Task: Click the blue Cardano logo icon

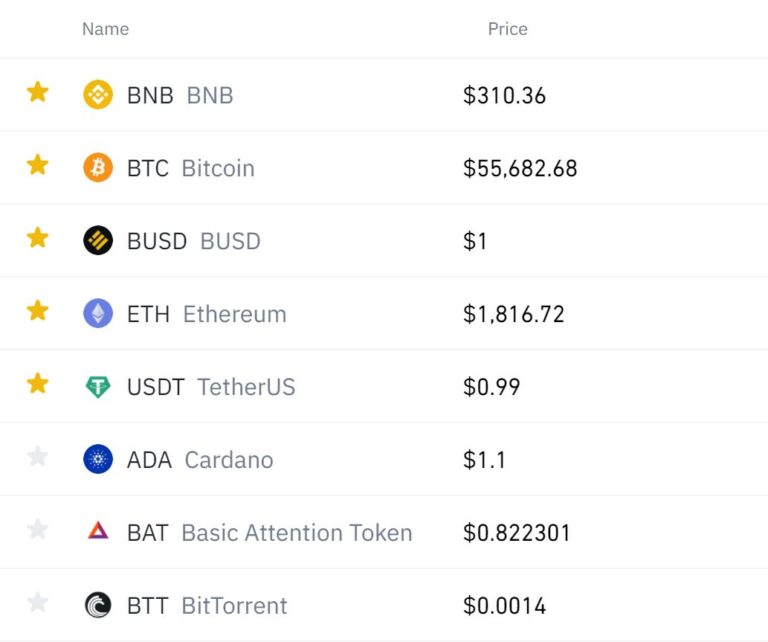Action: tap(98, 459)
